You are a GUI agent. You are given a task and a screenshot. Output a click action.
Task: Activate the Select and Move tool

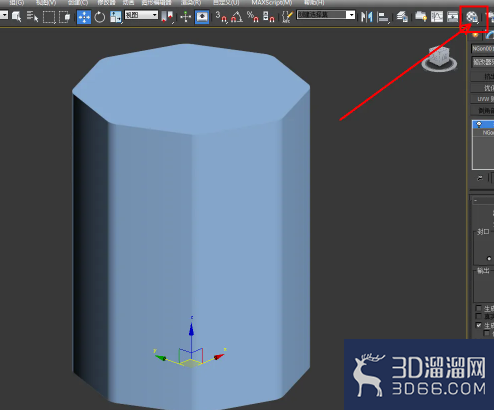tap(84, 17)
